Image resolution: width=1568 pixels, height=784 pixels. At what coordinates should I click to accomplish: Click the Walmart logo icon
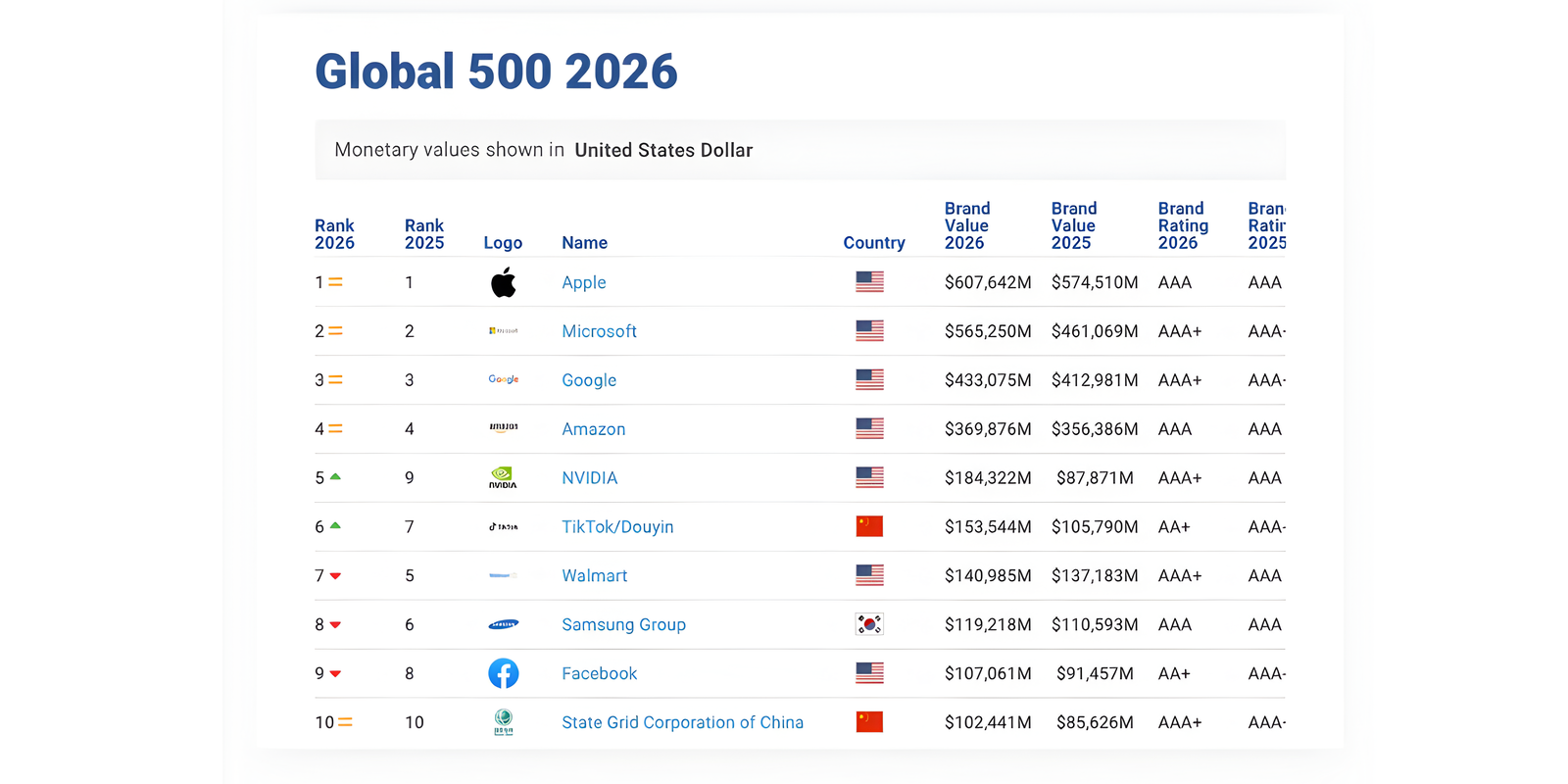click(x=504, y=575)
